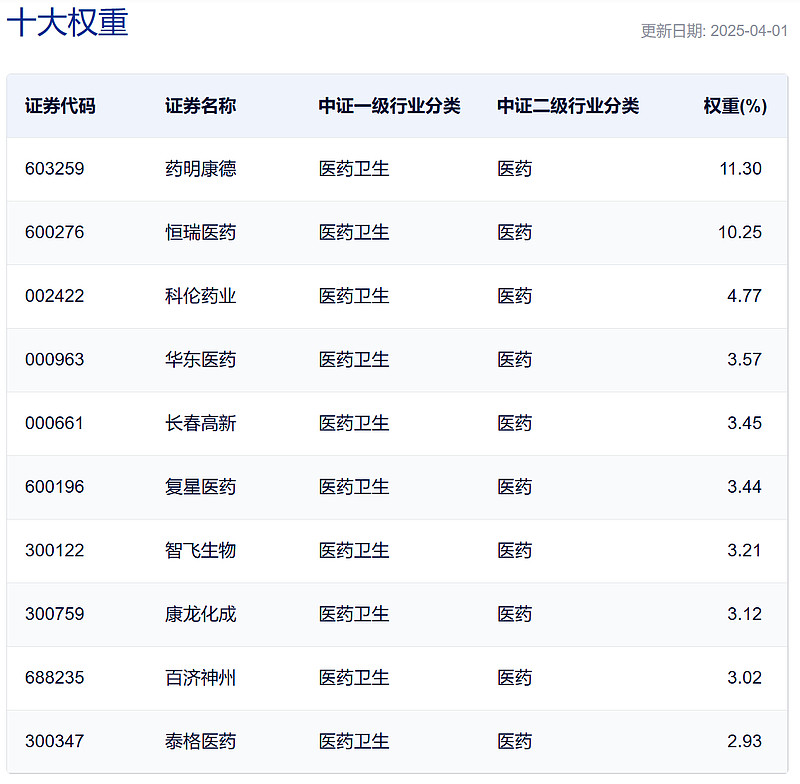The width and height of the screenshot is (800, 784).
Task: Click the 证券代码 column header
Action: click(60, 106)
